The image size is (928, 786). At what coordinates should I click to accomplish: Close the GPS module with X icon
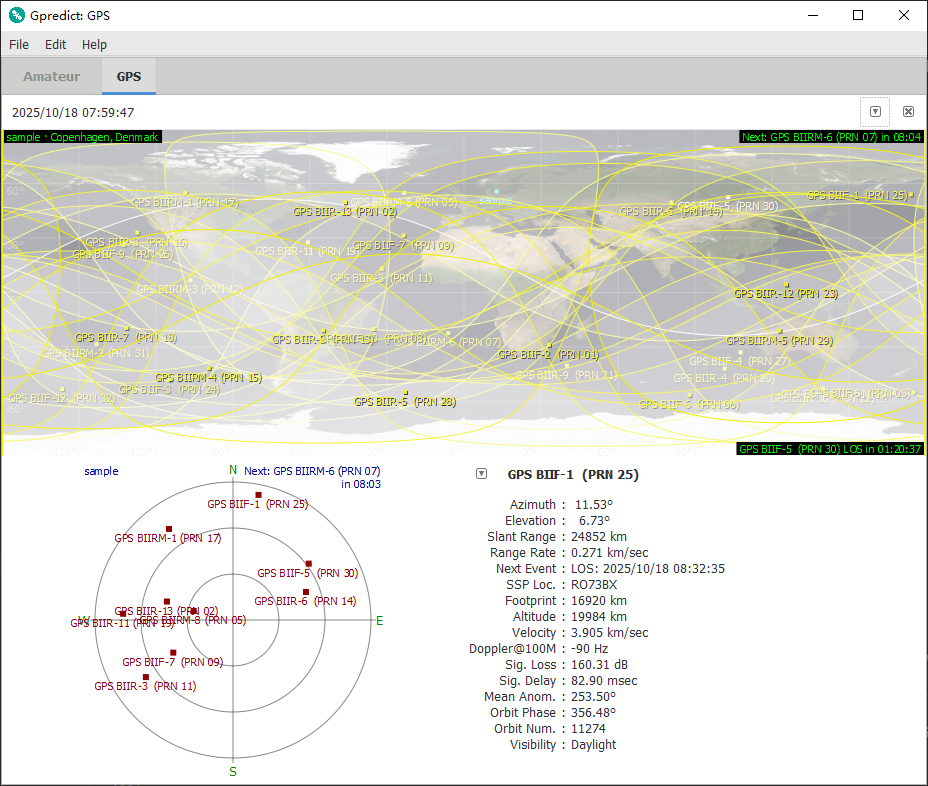(x=908, y=112)
